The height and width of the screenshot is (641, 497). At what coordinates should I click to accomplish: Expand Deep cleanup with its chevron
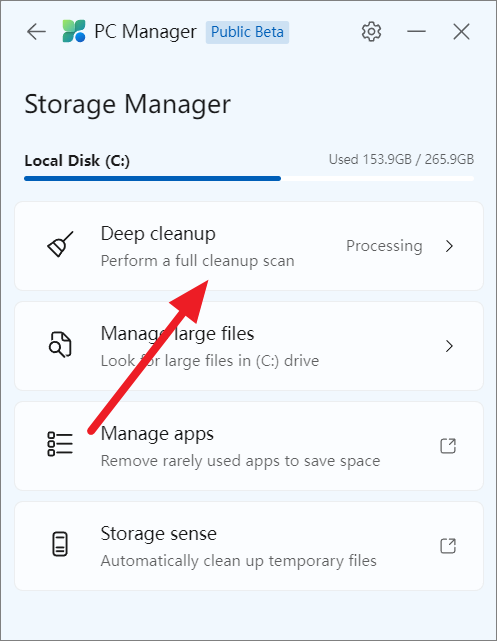(x=449, y=246)
